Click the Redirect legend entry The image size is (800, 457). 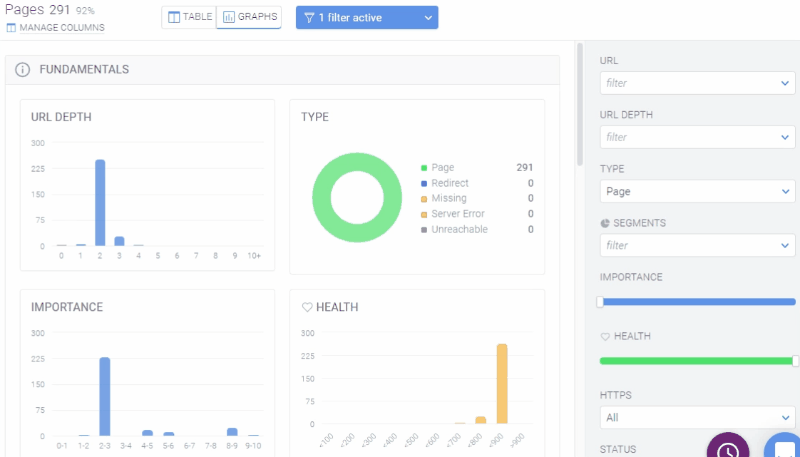tap(444, 183)
